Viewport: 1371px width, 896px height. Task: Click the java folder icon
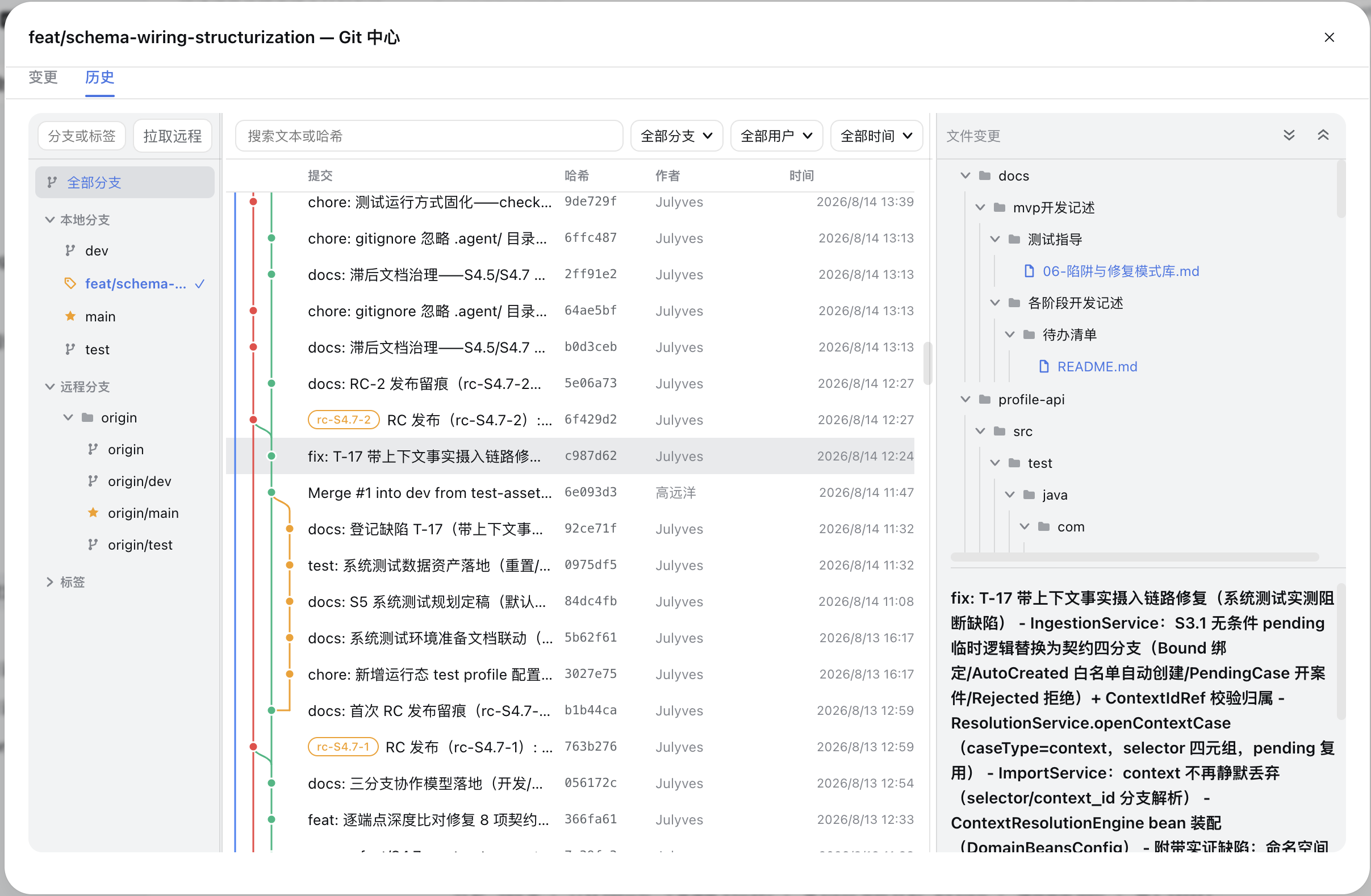click(1029, 495)
